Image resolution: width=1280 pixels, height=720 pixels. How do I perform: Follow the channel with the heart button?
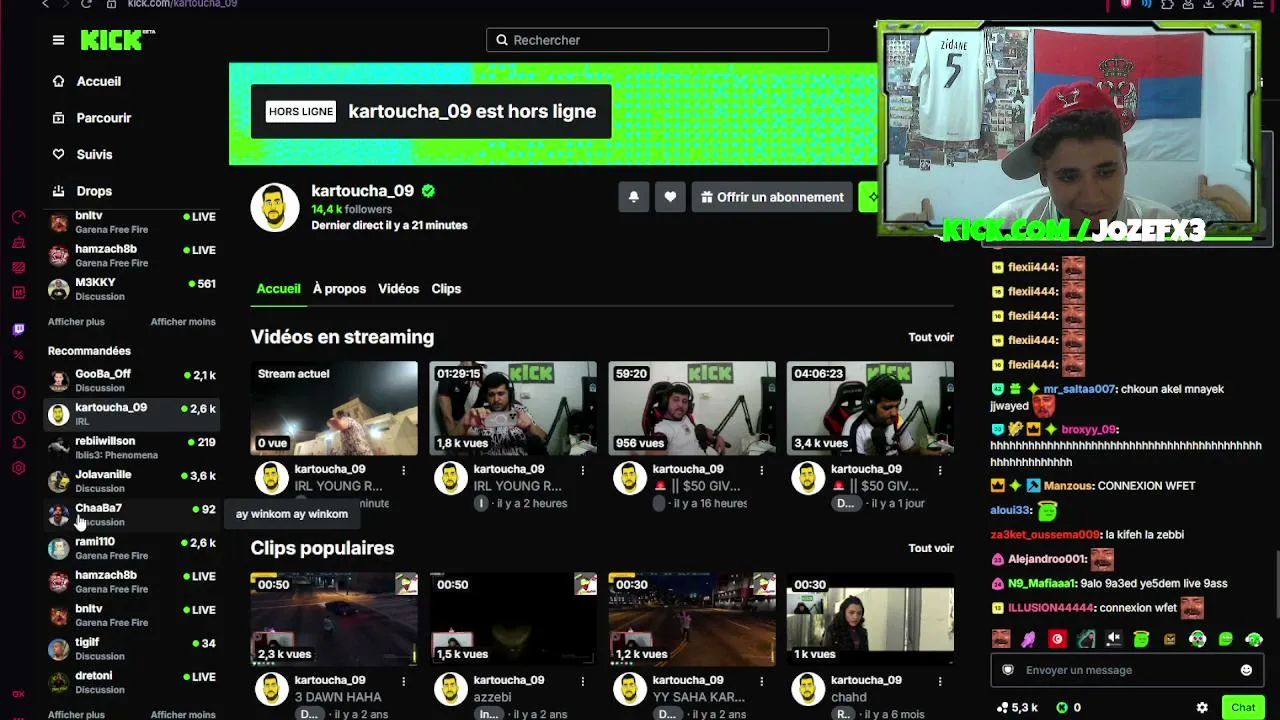click(670, 197)
